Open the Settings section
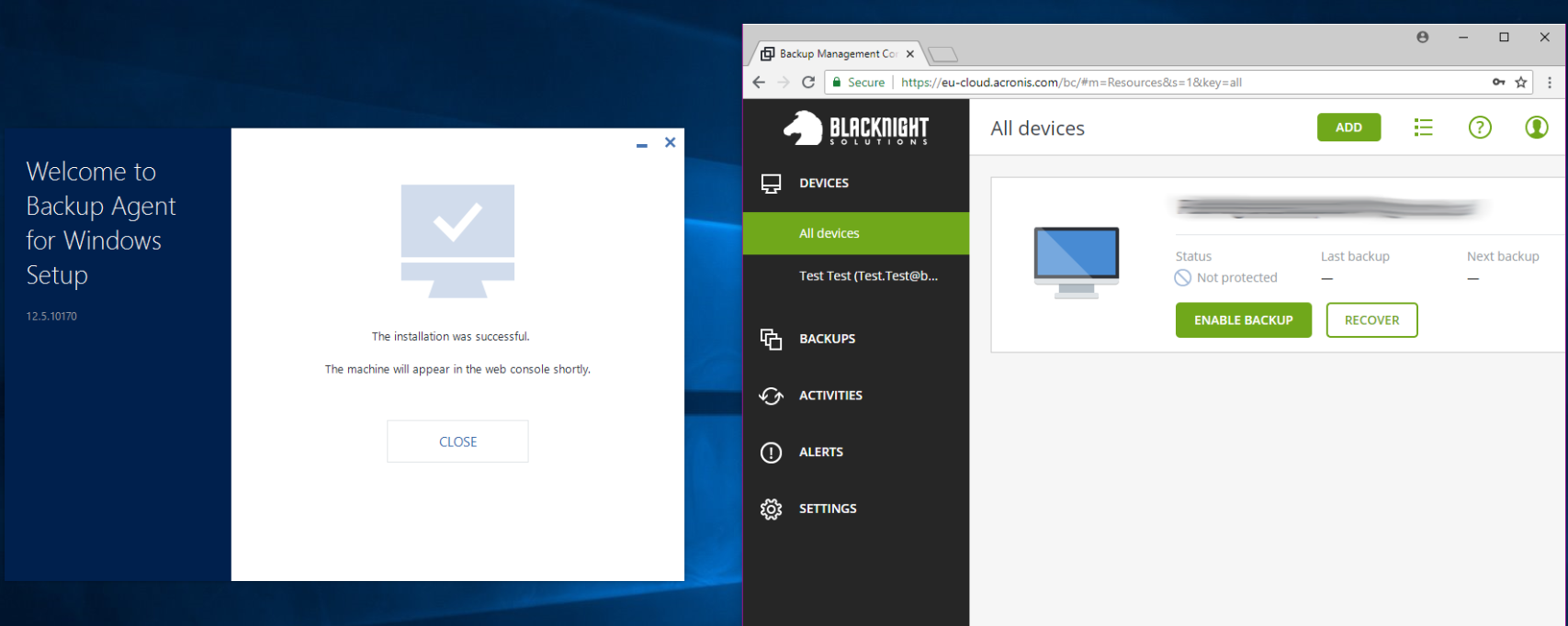1568x626 pixels. point(856,509)
